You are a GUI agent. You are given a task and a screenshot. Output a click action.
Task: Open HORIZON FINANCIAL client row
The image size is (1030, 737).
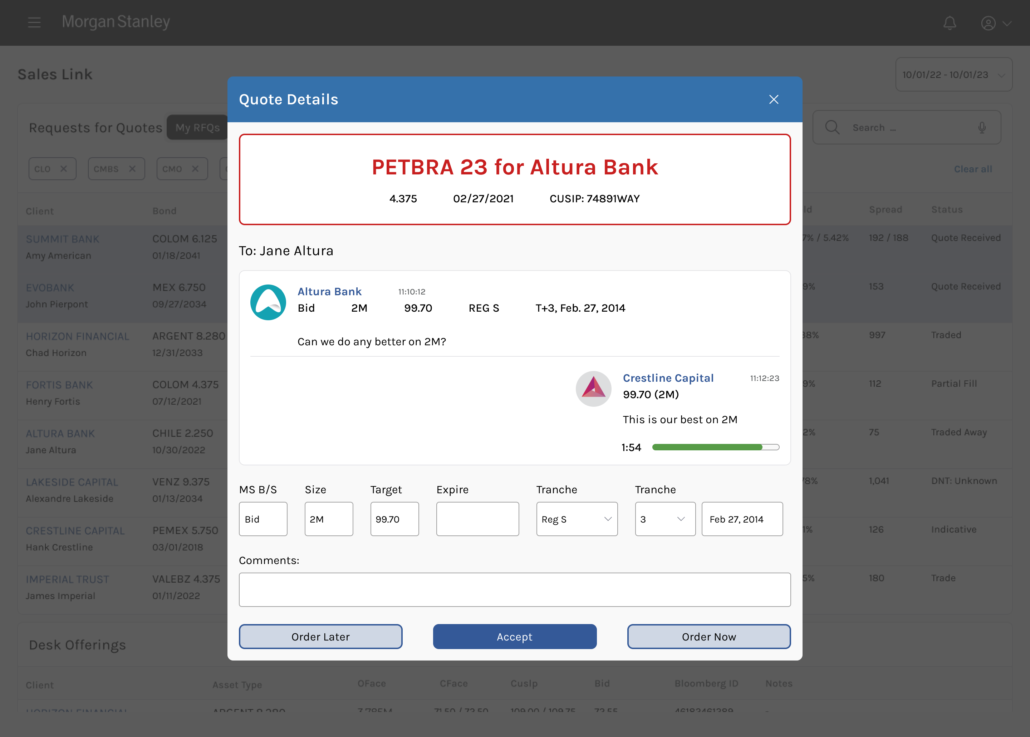pyautogui.click(x=77, y=336)
